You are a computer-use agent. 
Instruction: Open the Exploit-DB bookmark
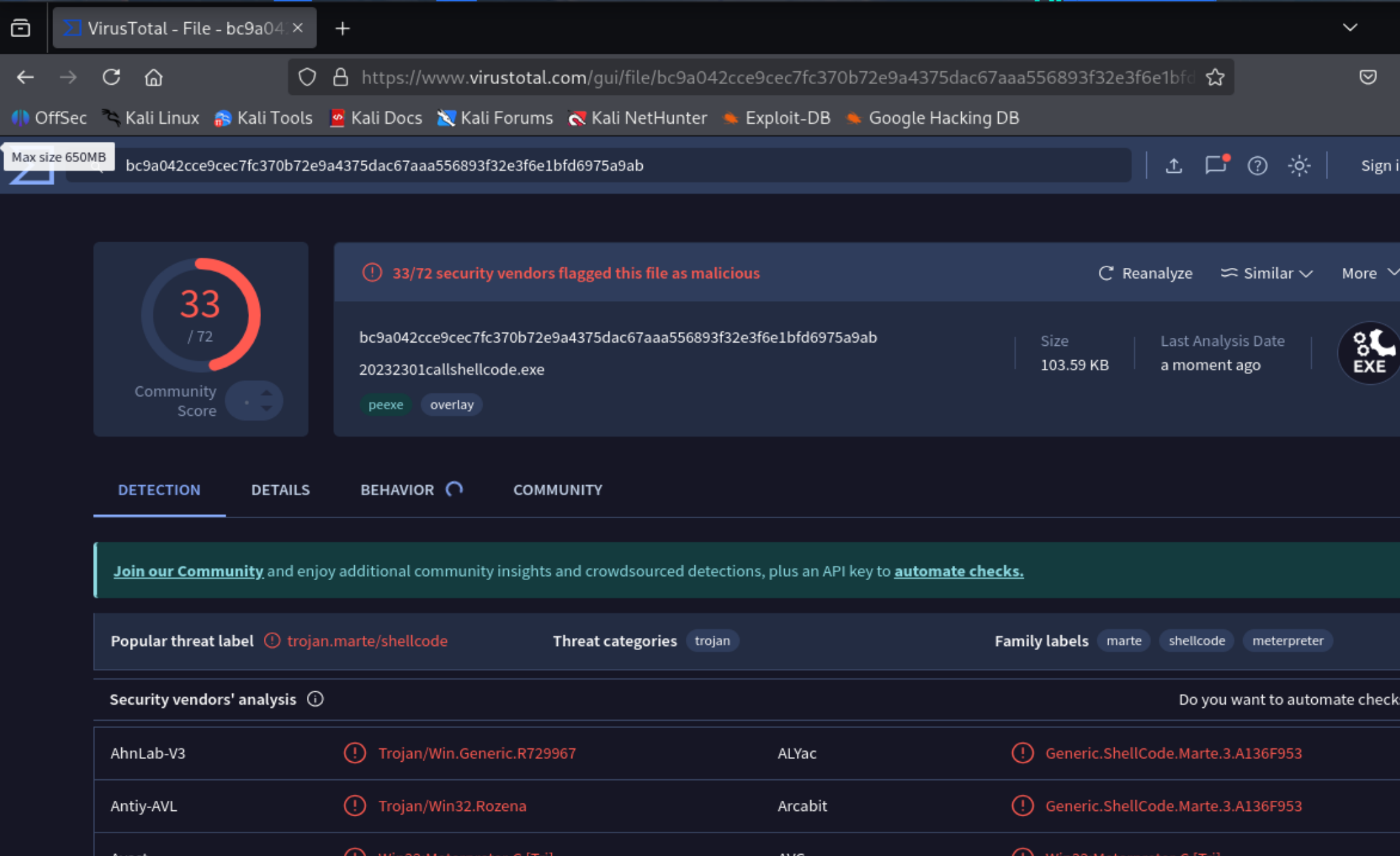776,118
